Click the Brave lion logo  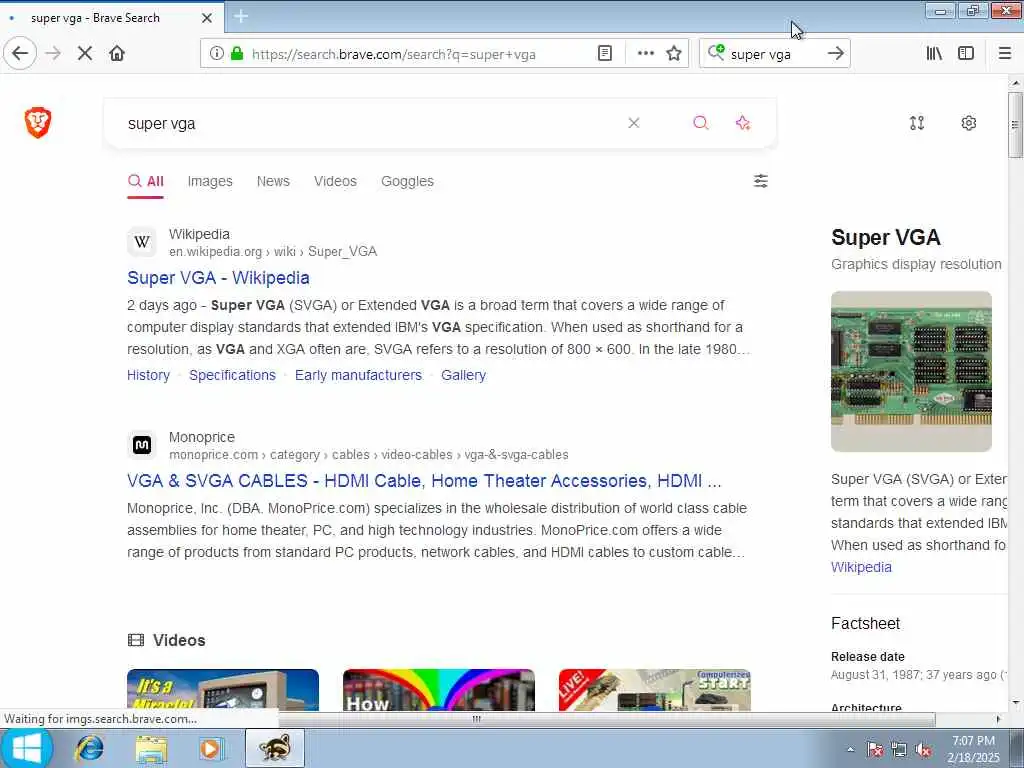pyautogui.click(x=38, y=122)
